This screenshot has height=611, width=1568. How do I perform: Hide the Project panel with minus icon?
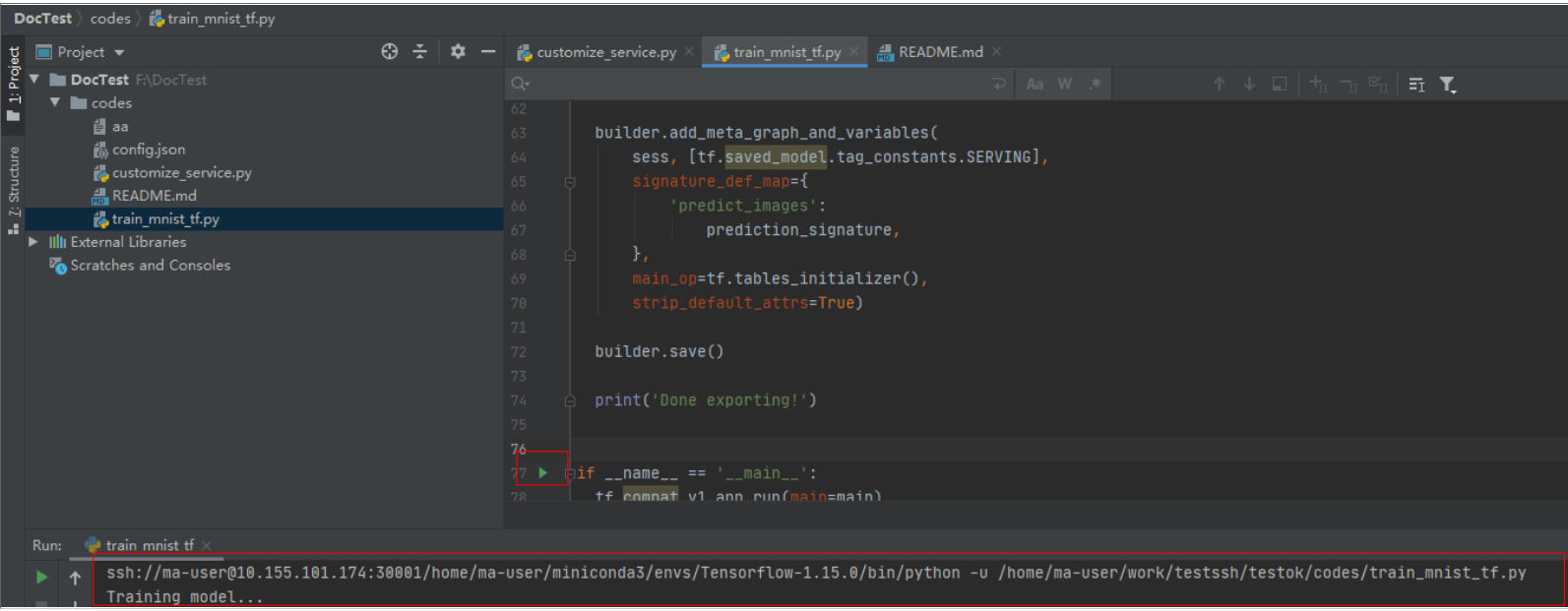point(488,51)
